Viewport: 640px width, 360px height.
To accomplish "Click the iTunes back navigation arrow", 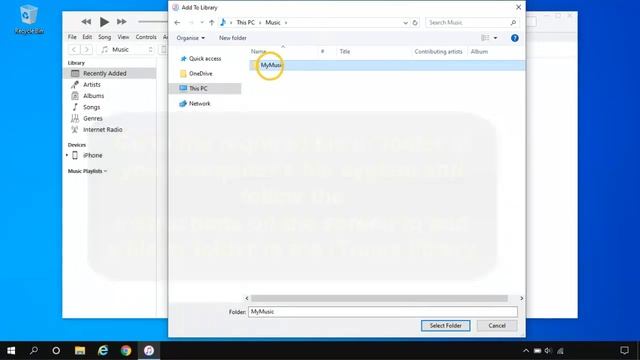I will [74, 49].
